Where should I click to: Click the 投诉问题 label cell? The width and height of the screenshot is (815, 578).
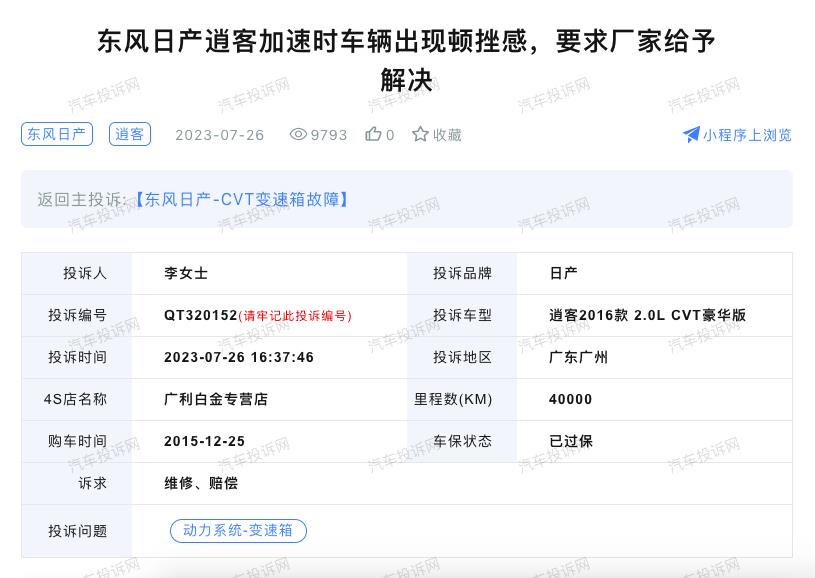[x=77, y=531]
